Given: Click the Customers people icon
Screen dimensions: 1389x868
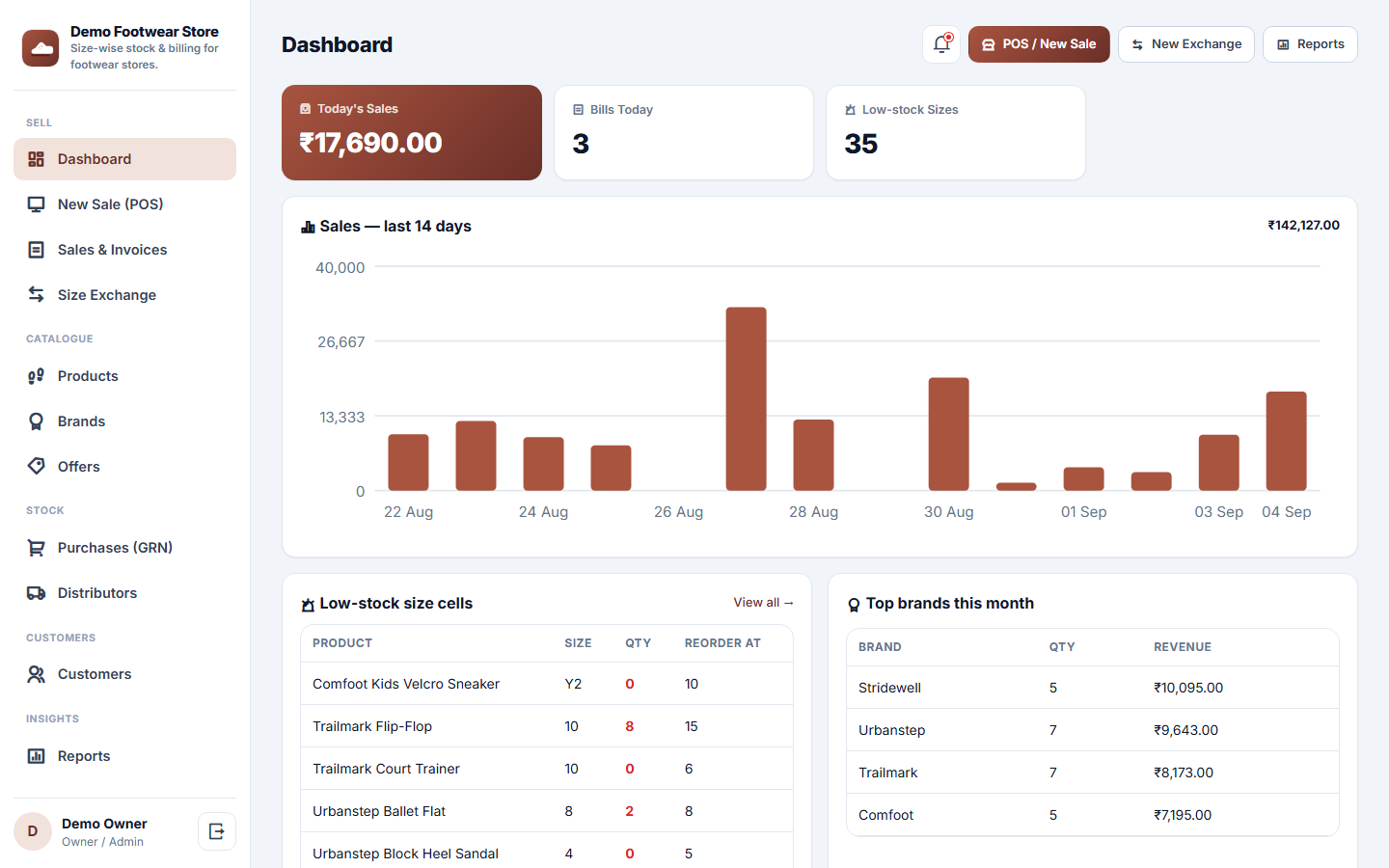Looking at the screenshot, I should (37, 674).
